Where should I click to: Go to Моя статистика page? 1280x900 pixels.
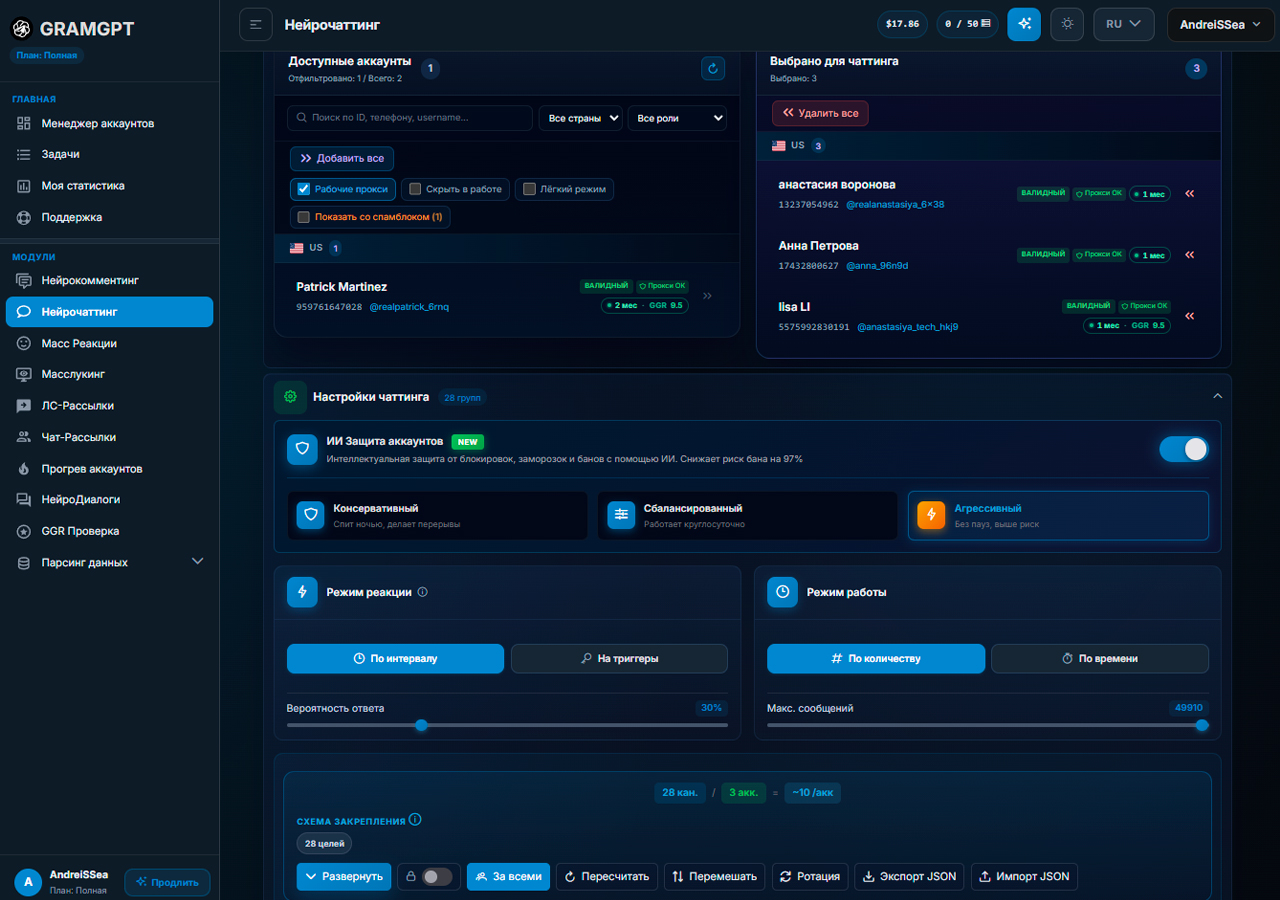(x=110, y=186)
